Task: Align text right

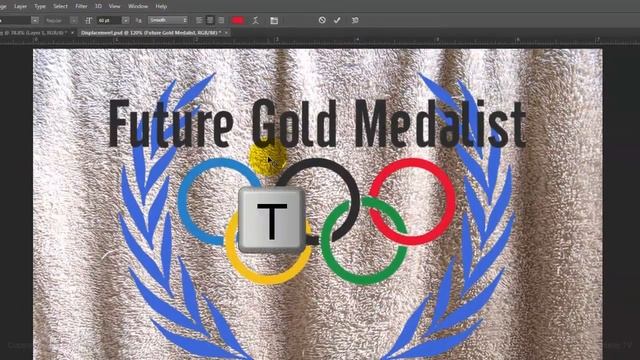Action: coord(221,20)
